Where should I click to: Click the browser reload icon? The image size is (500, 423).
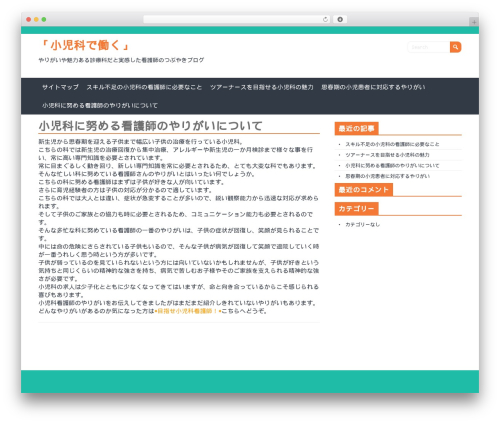click(325, 19)
